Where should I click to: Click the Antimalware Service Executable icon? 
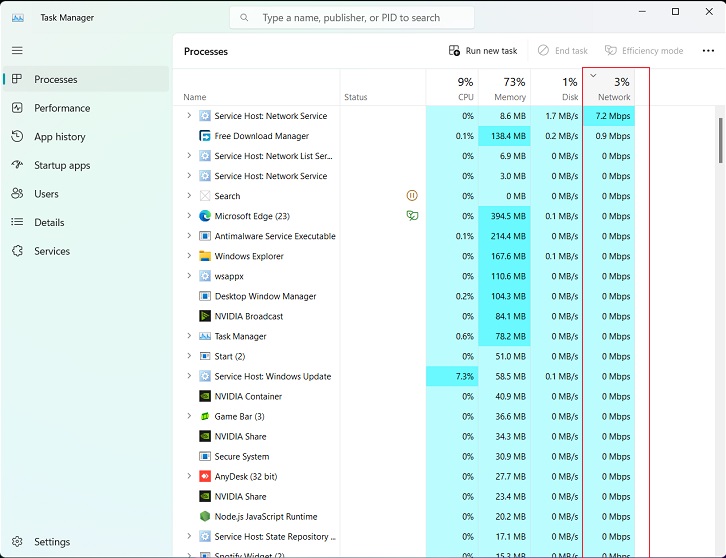[205, 236]
